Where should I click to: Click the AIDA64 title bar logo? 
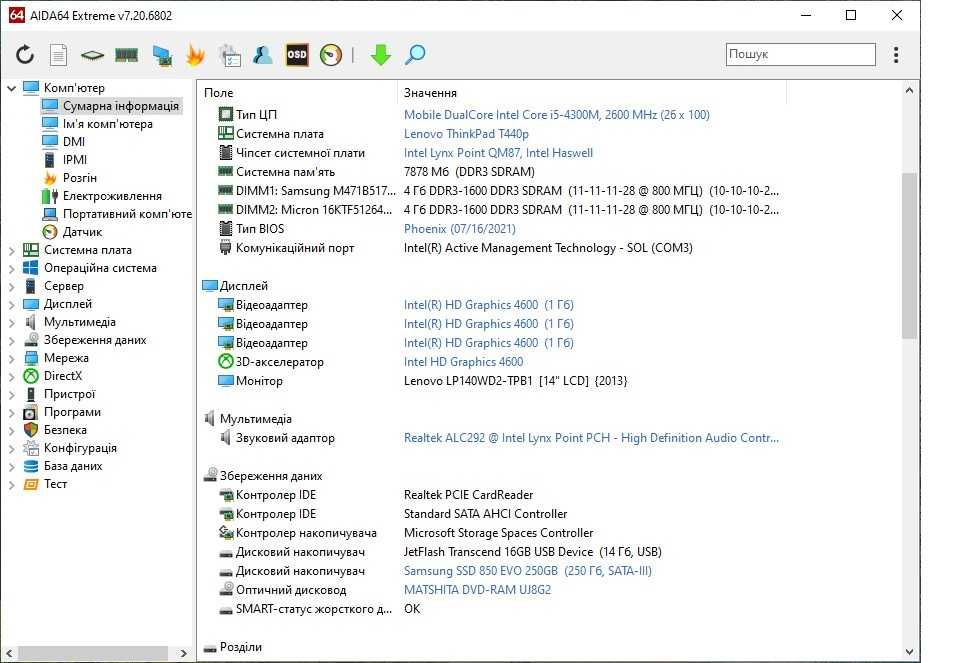(x=17, y=15)
